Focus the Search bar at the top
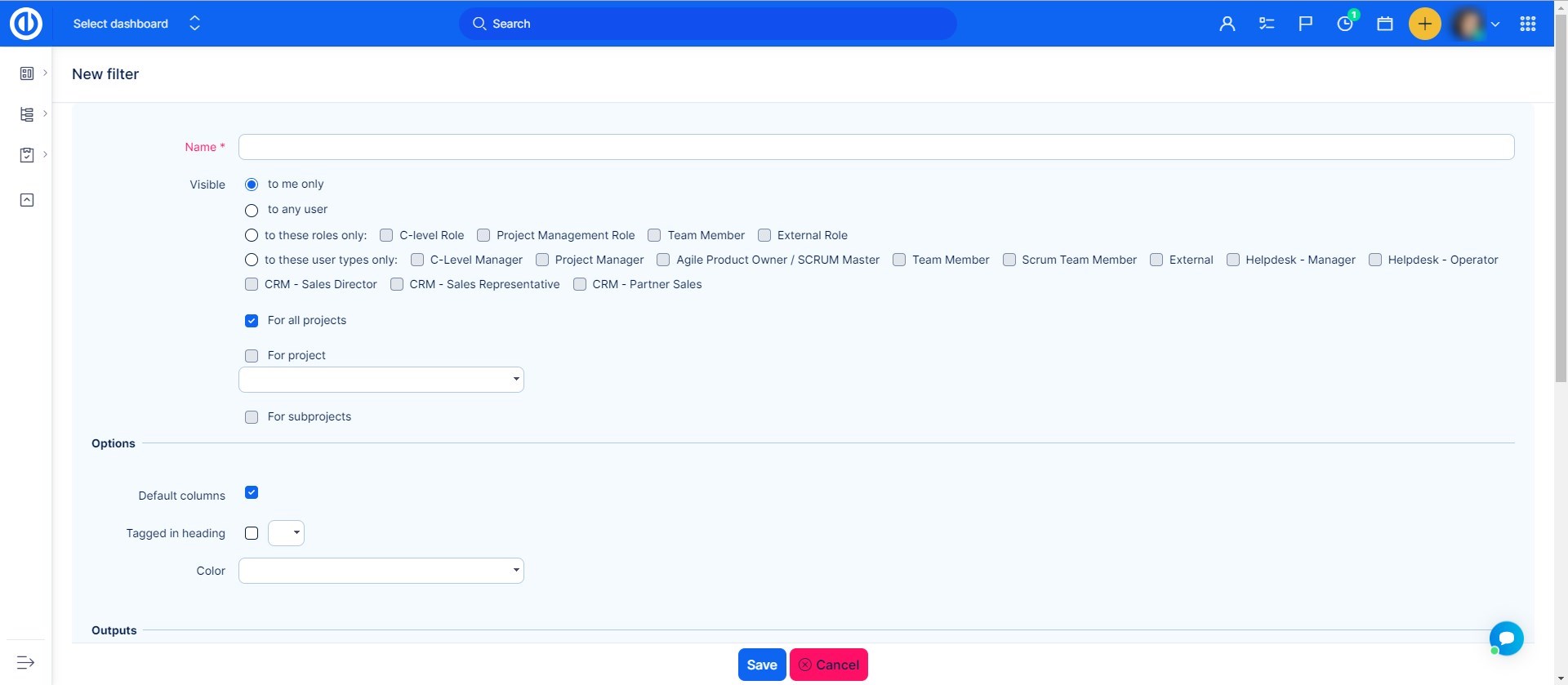 pyautogui.click(x=707, y=24)
